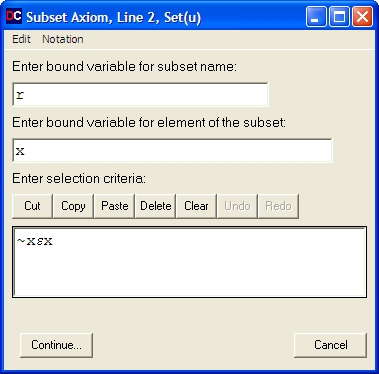Image resolution: width=379 pixels, height=374 pixels.
Task: Click the Copy button
Action: 73,206
